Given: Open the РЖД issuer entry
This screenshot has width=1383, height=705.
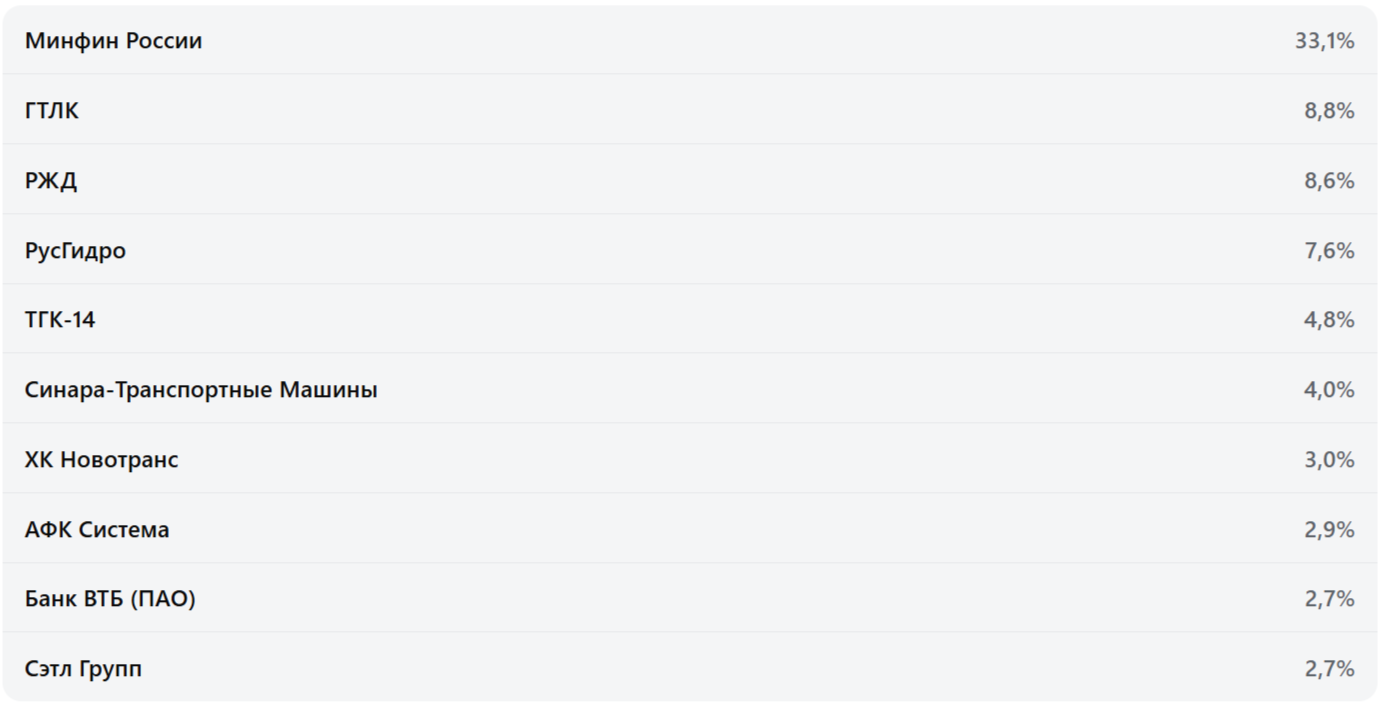Looking at the screenshot, I should click(x=51, y=181).
